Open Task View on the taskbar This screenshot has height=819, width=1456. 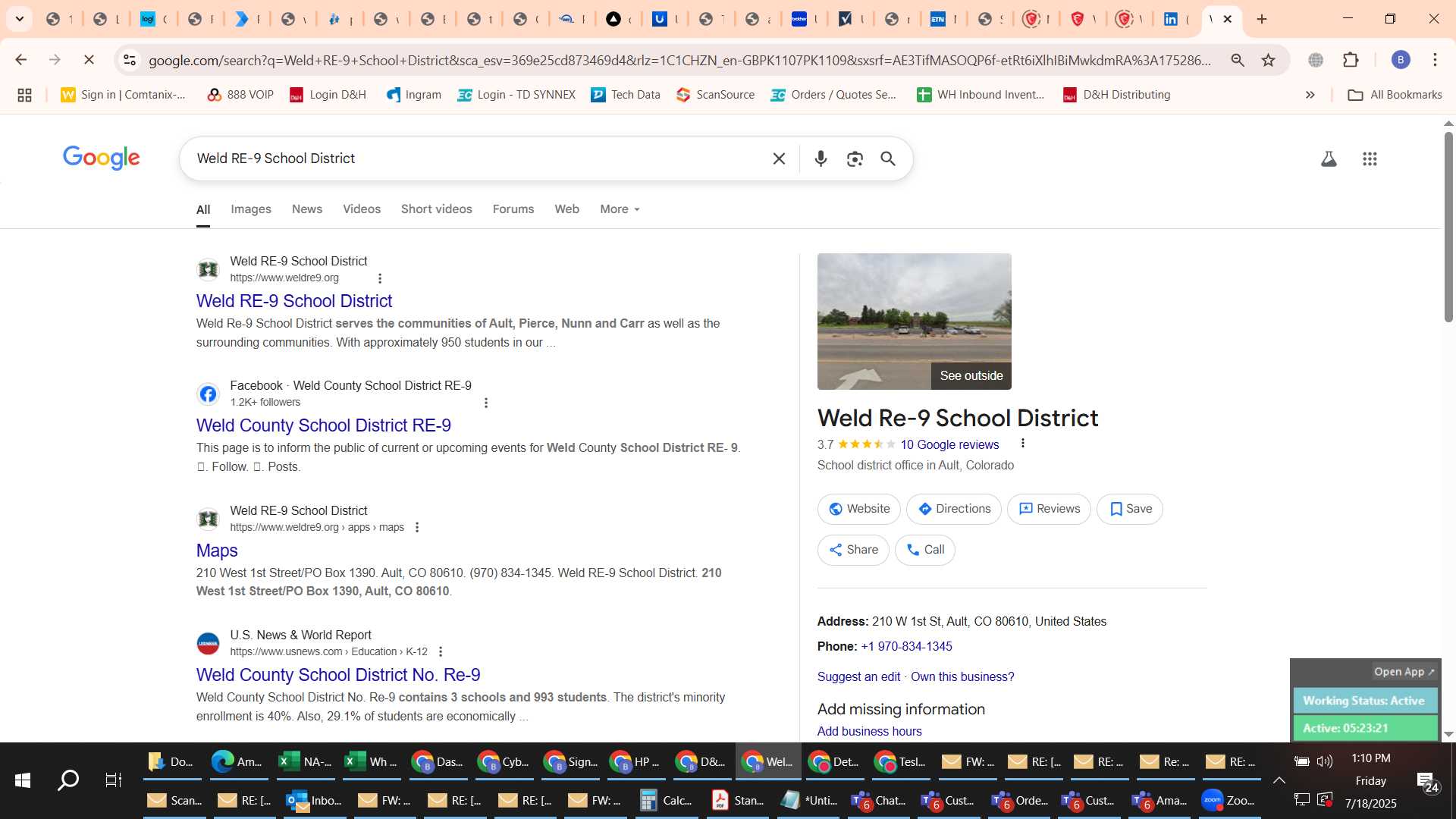click(113, 780)
